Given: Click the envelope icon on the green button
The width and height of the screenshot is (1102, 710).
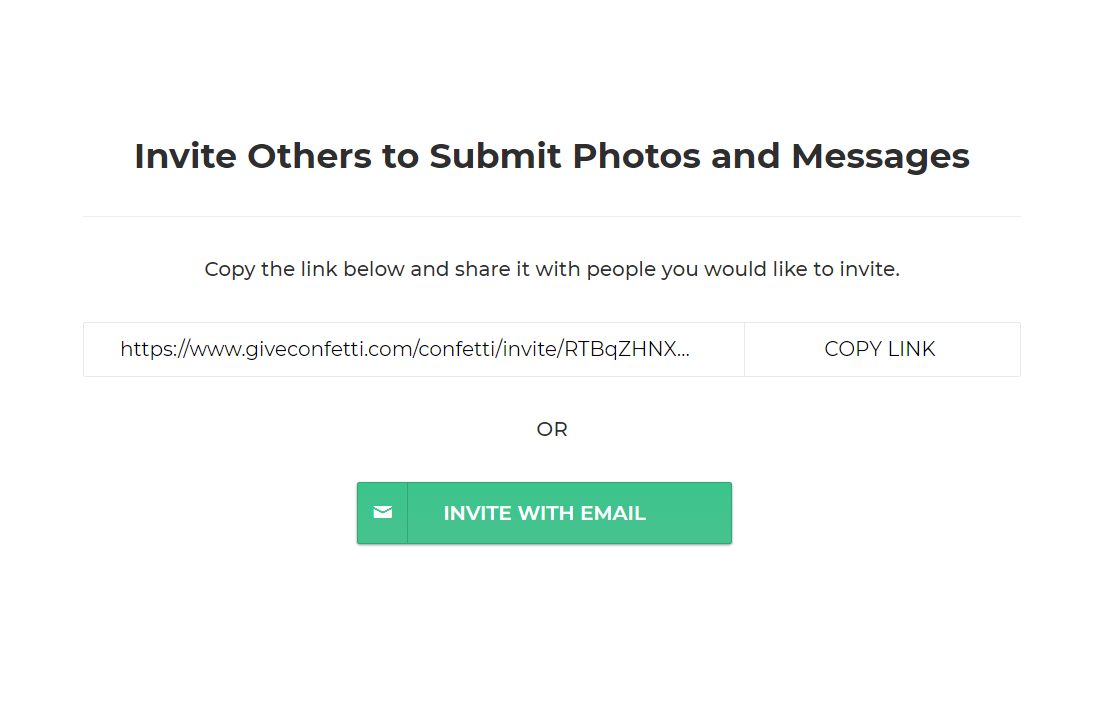Looking at the screenshot, I should (382, 513).
